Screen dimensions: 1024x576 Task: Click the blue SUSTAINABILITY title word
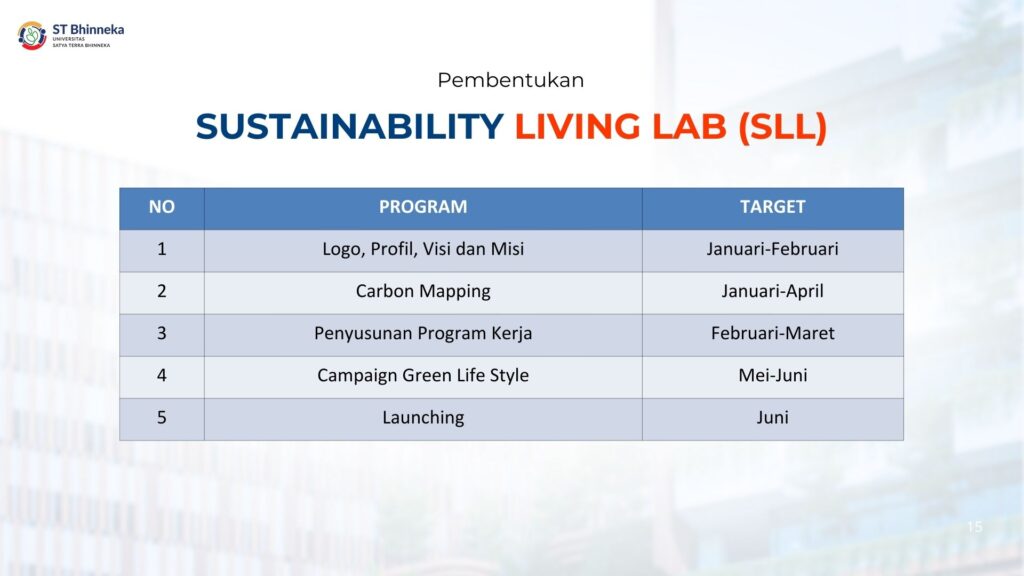pyautogui.click(x=349, y=127)
